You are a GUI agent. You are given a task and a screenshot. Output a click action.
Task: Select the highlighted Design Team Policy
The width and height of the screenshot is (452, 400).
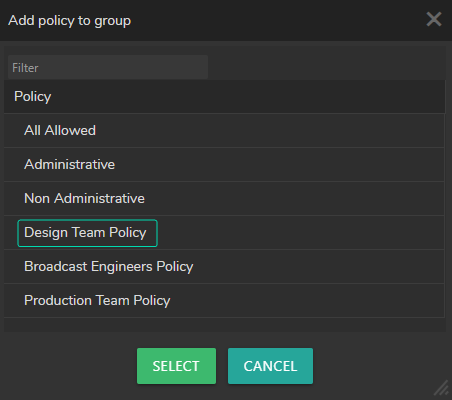pos(87,233)
